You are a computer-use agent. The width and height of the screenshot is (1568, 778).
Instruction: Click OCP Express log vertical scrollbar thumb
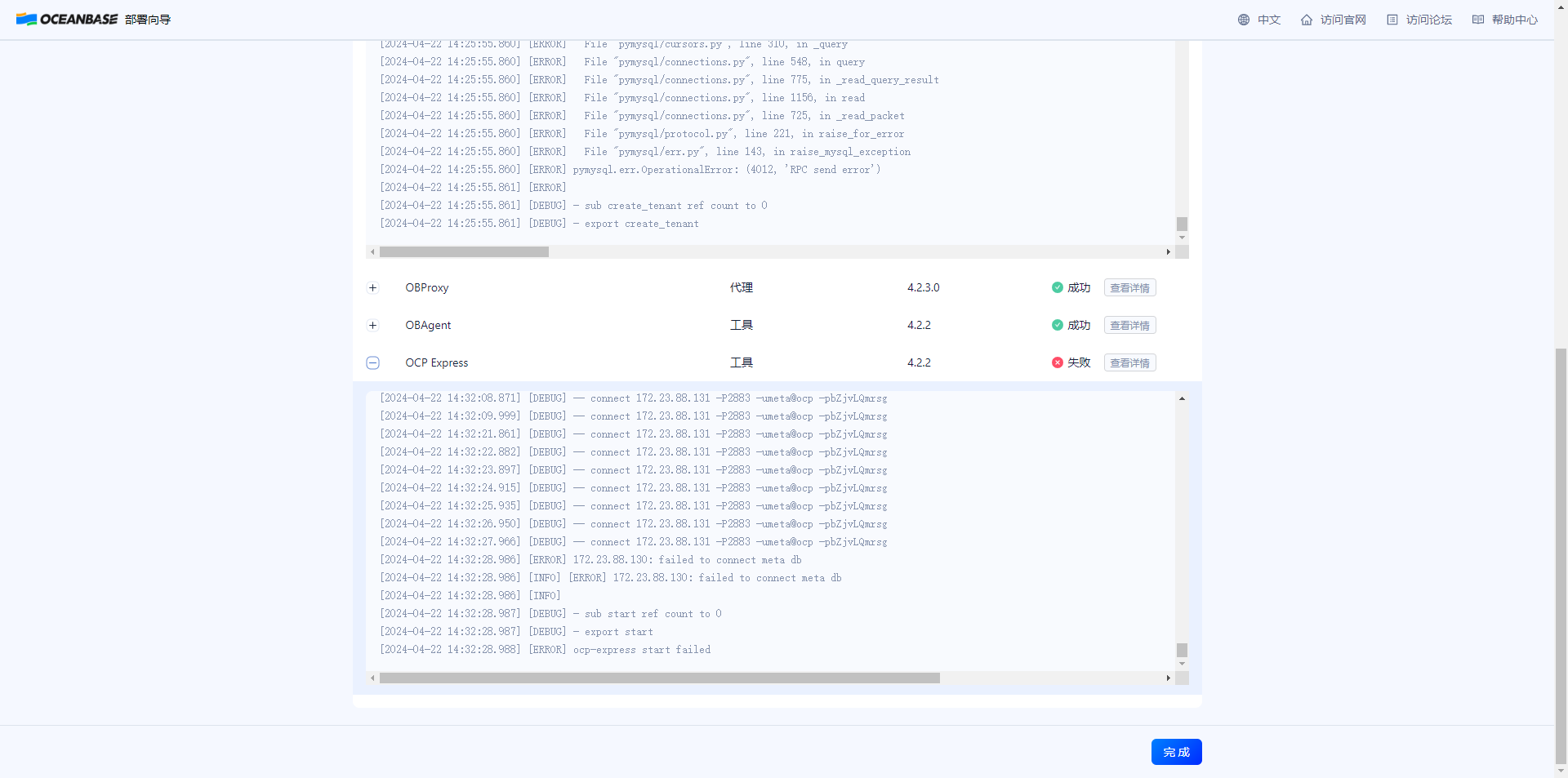click(1182, 650)
